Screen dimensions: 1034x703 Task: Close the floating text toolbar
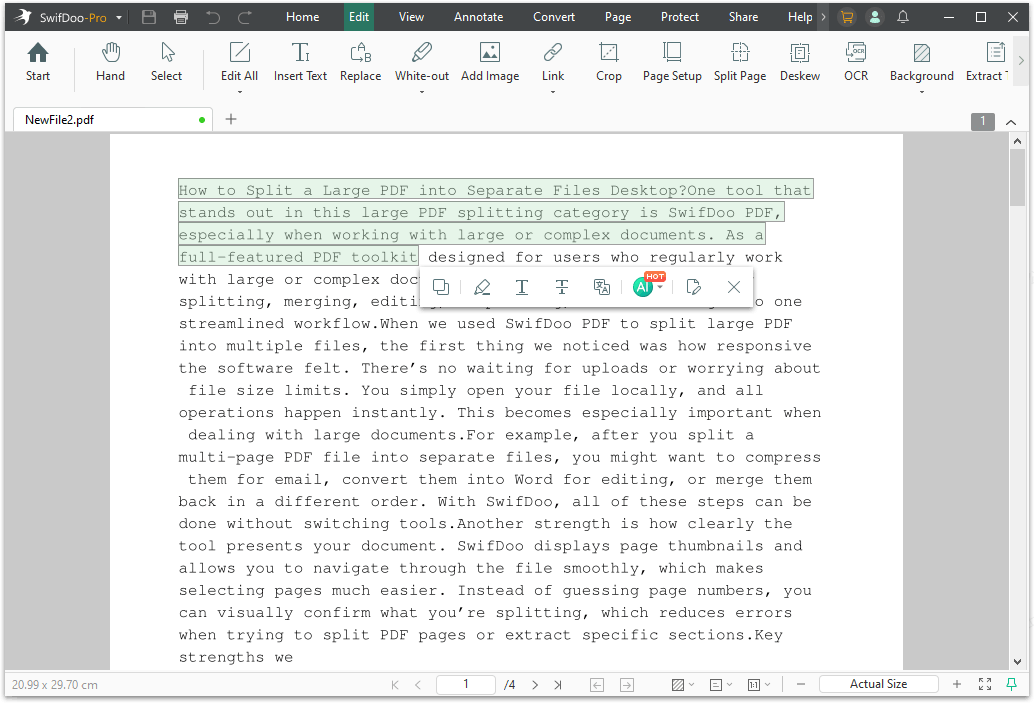point(734,287)
